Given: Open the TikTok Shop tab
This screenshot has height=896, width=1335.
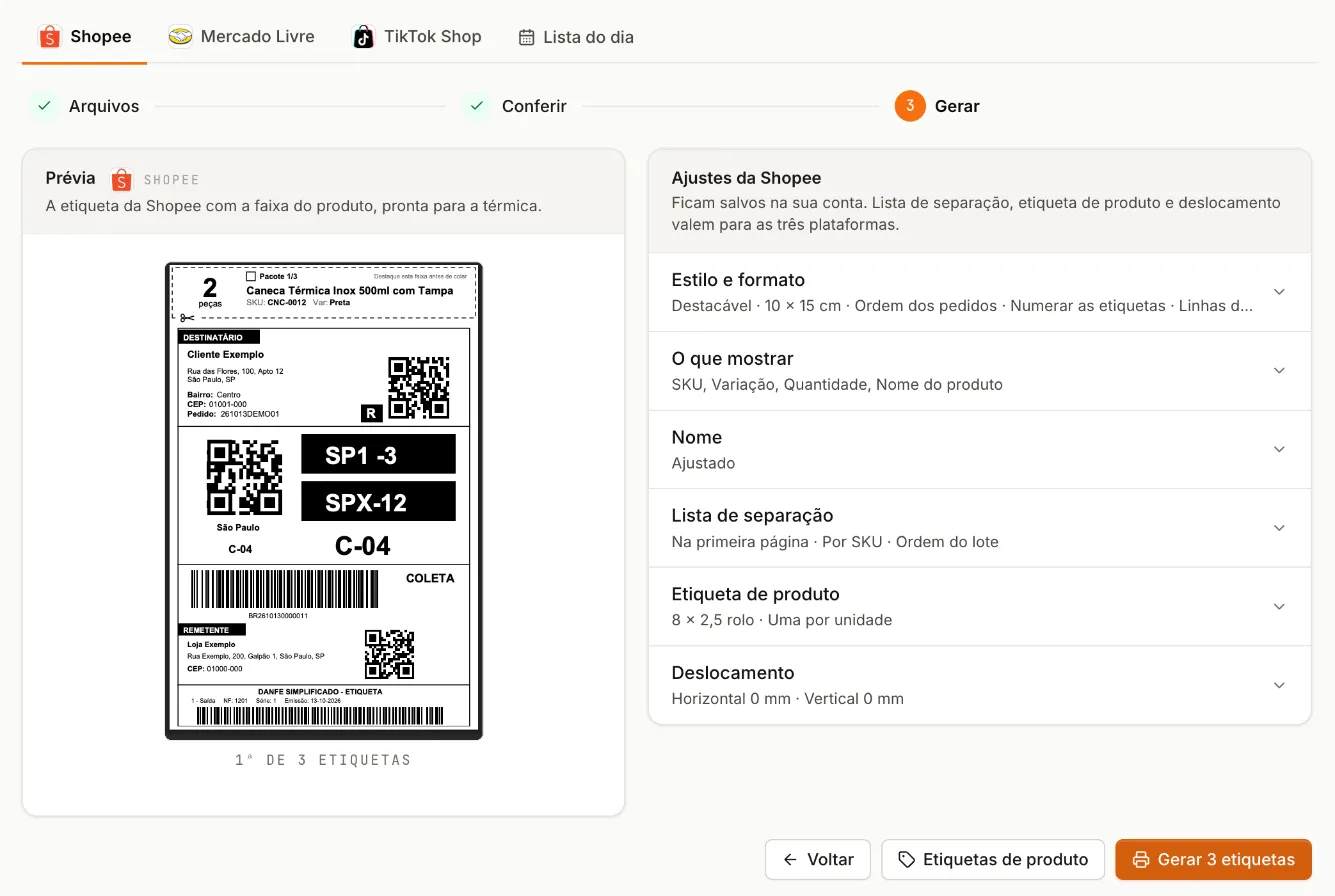Looking at the screenshot, I should coord(417,37).
